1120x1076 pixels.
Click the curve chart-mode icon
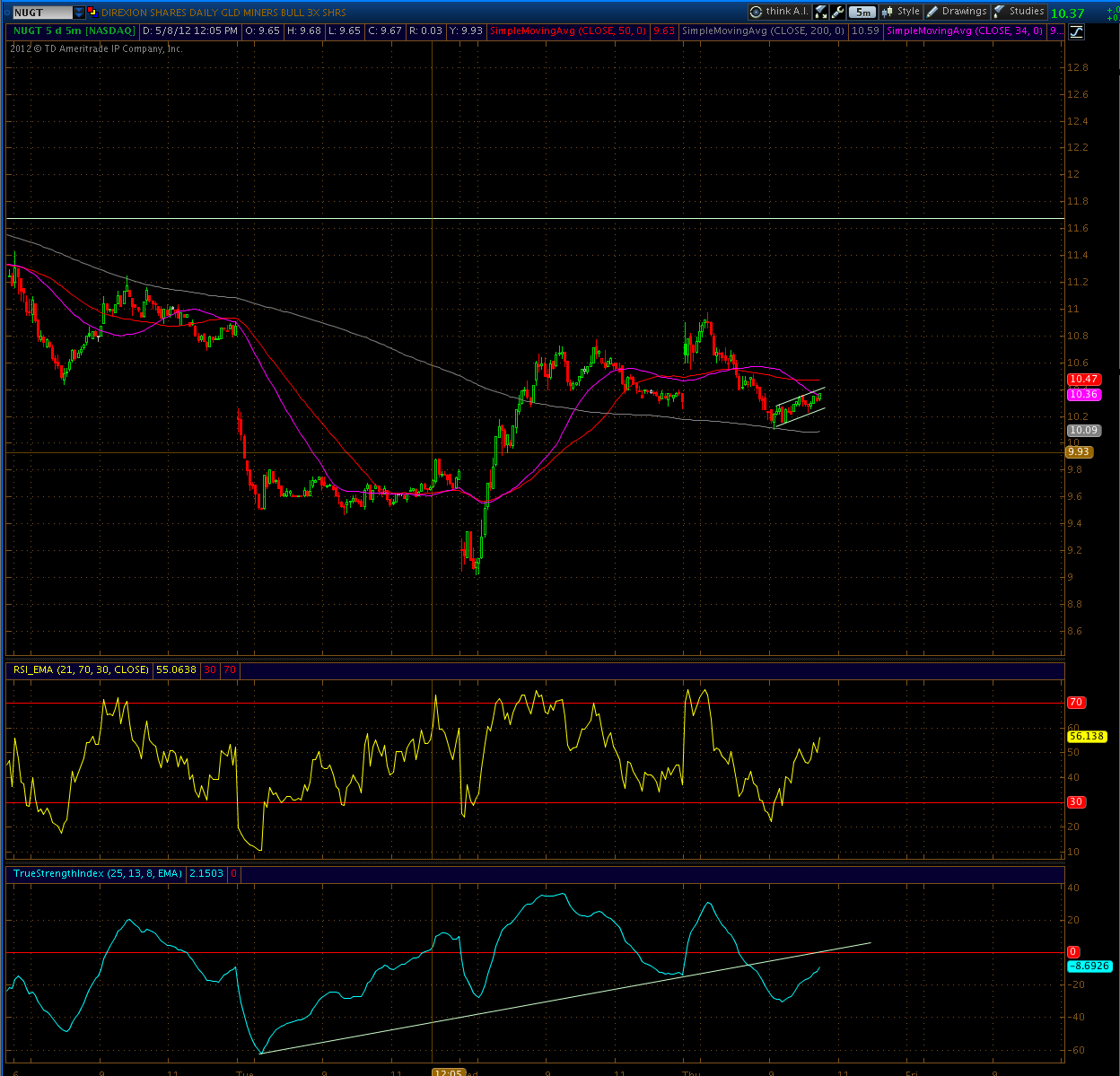pos(1076,31)
